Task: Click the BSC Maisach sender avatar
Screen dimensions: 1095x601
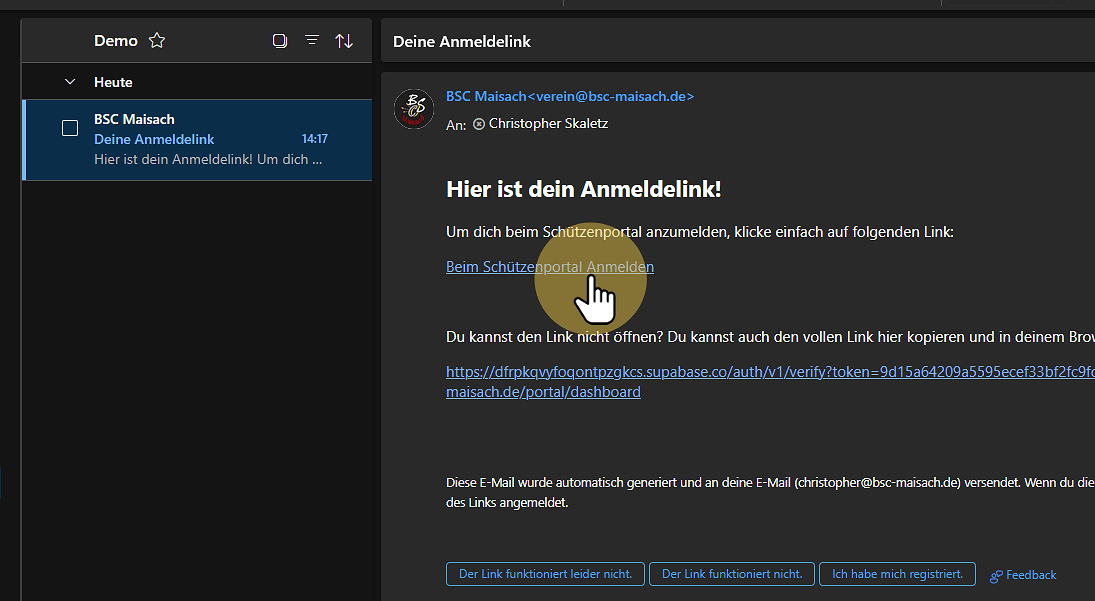Action: point(414,109)
